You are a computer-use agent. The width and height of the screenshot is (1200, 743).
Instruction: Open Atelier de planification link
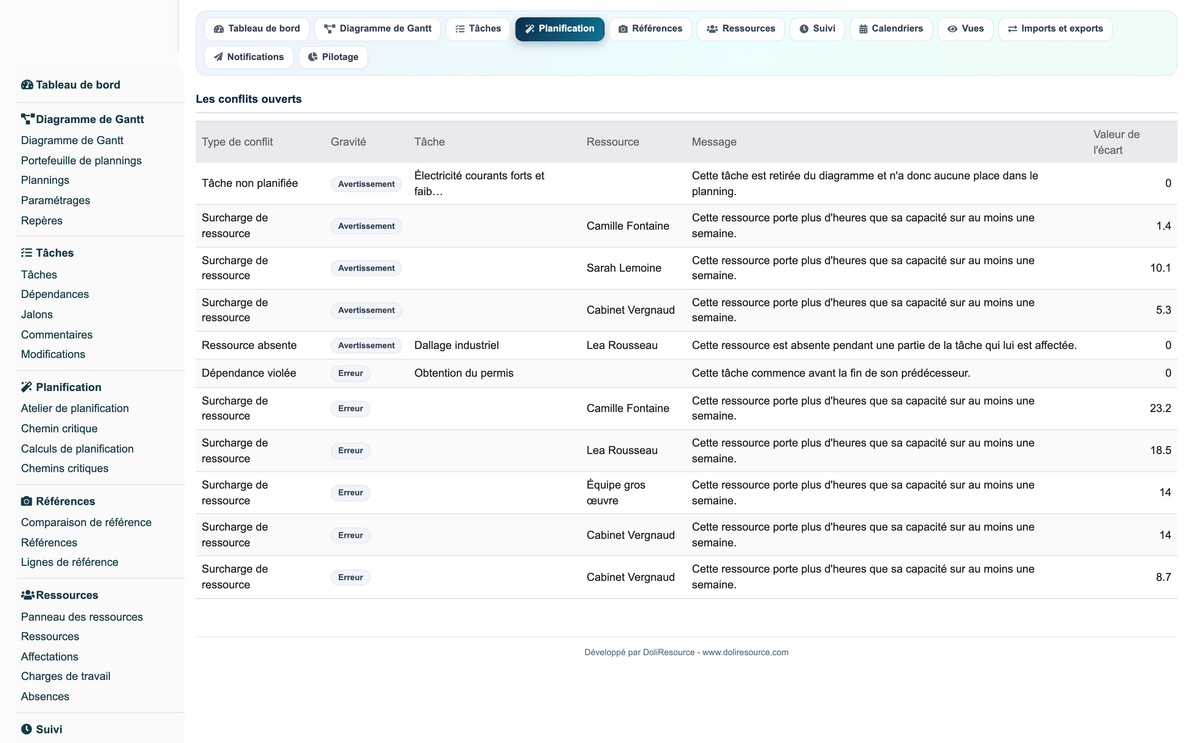[75, 408]
